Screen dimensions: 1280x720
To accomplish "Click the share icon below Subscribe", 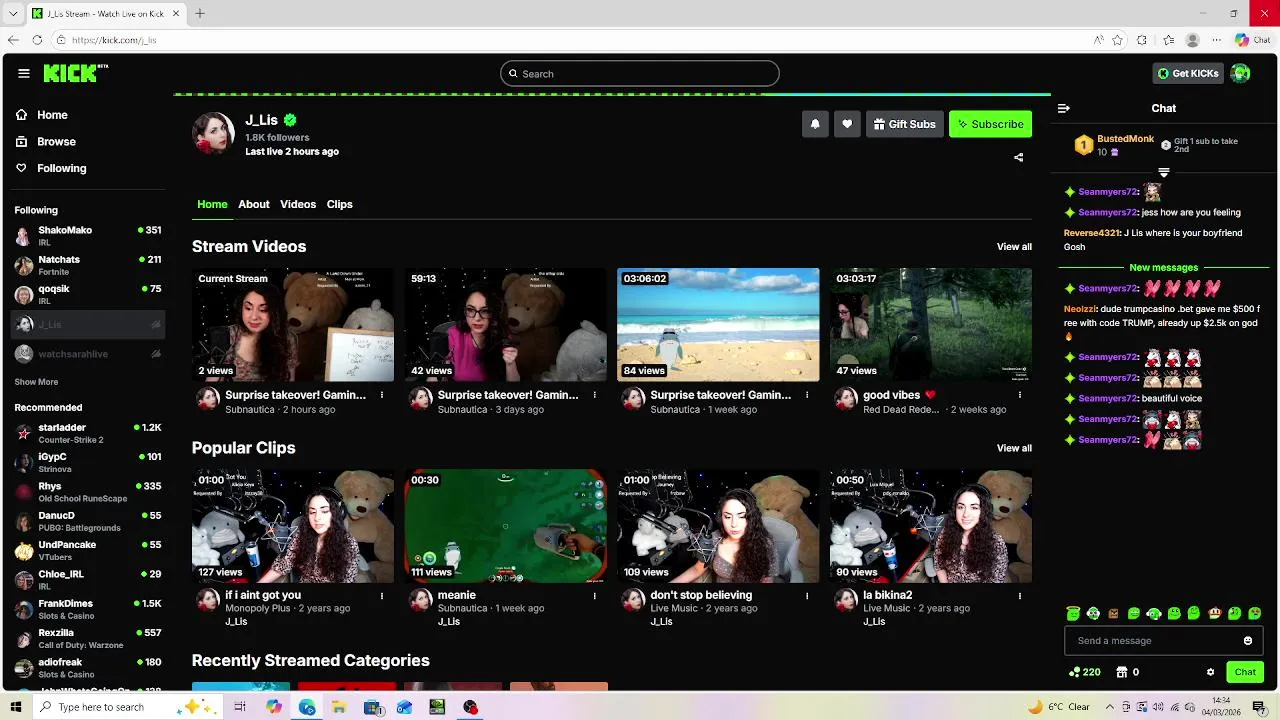I will coord(1018,157).
